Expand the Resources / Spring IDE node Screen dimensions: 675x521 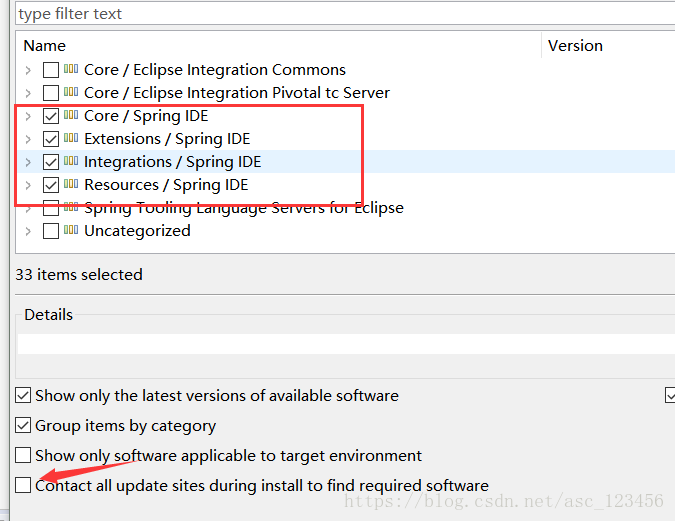[x=28, y=185]
